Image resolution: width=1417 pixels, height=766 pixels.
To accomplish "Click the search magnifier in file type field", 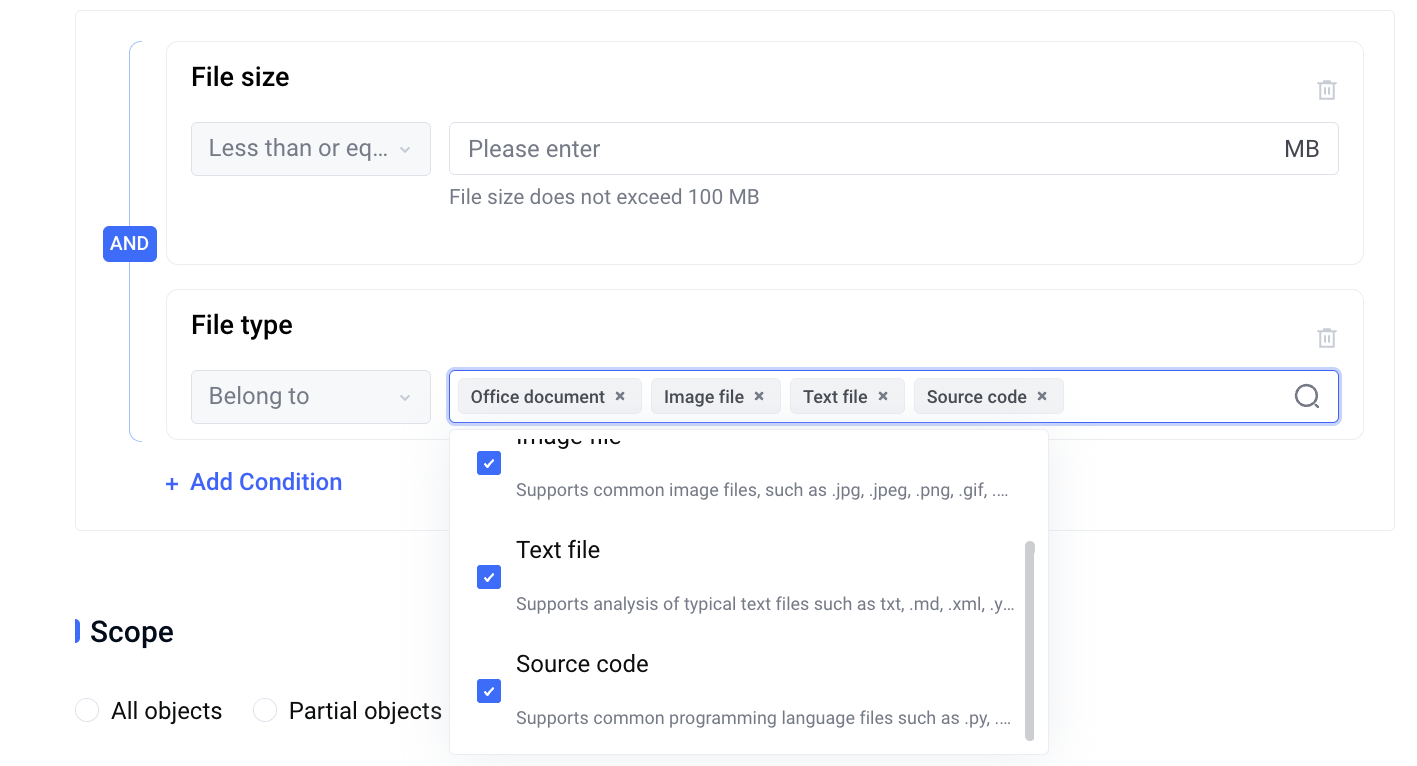I will (x=1307, y=397).
